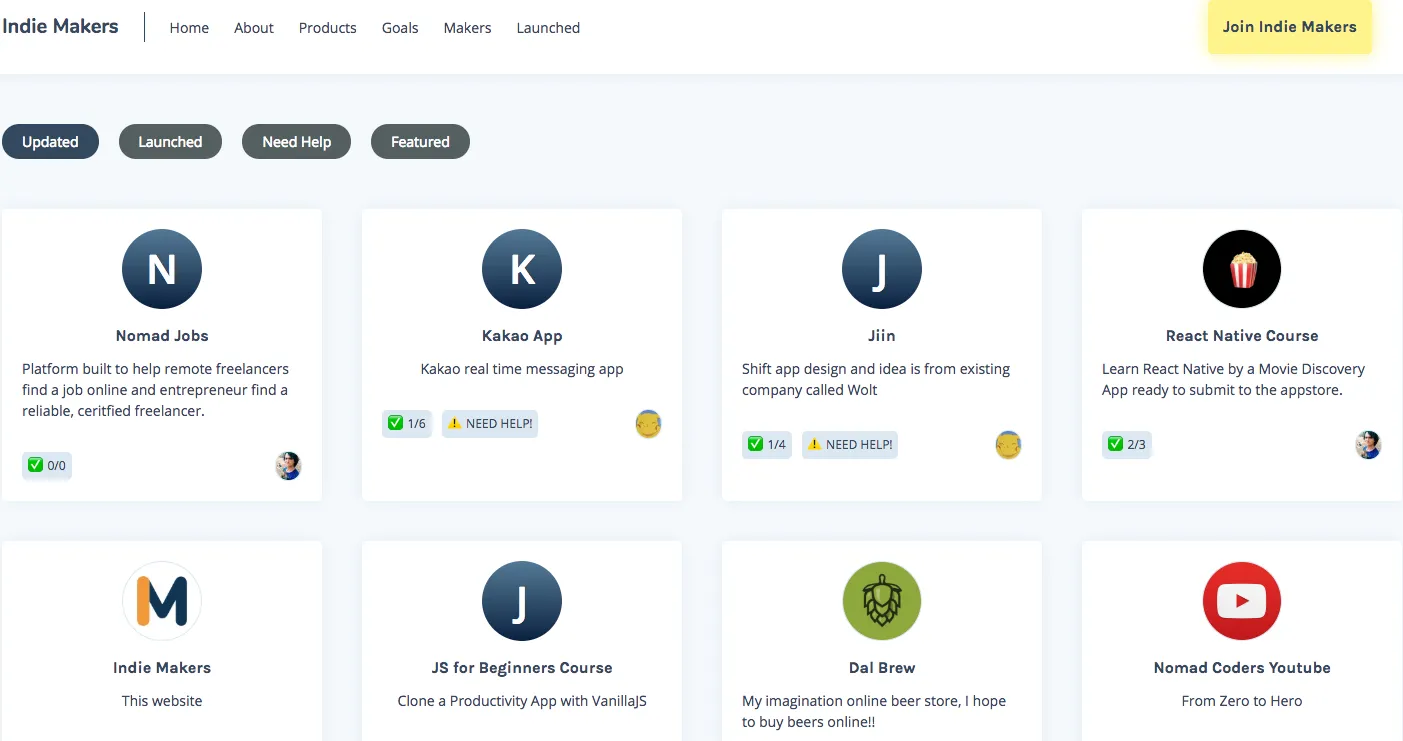Switch to the Featured filter
Viewport: 1403px width, 741px height.
click(x=420, y=142)
